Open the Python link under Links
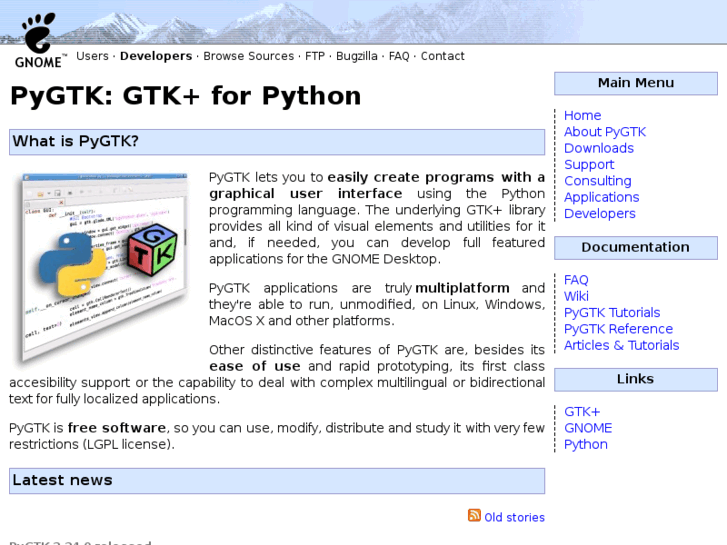 (x=586, y=445)
